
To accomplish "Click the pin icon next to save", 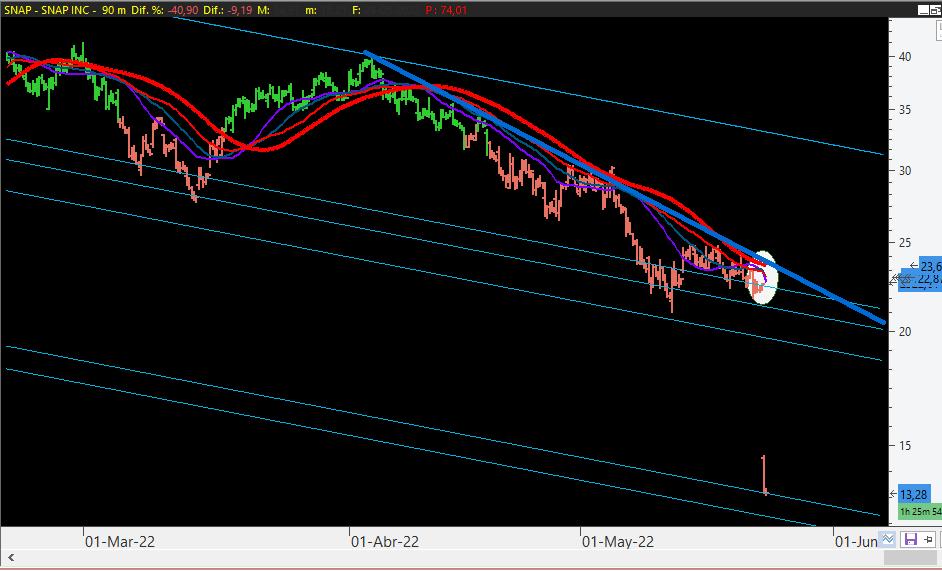I will (928, 539).
